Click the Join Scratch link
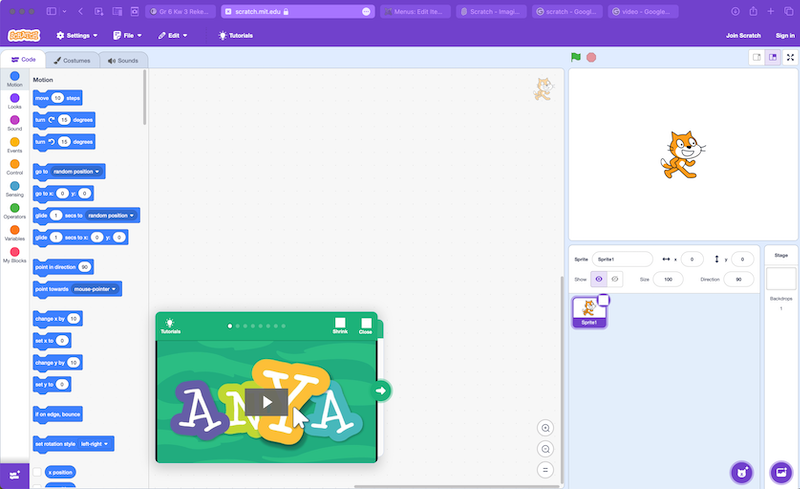 coord(743,35)
